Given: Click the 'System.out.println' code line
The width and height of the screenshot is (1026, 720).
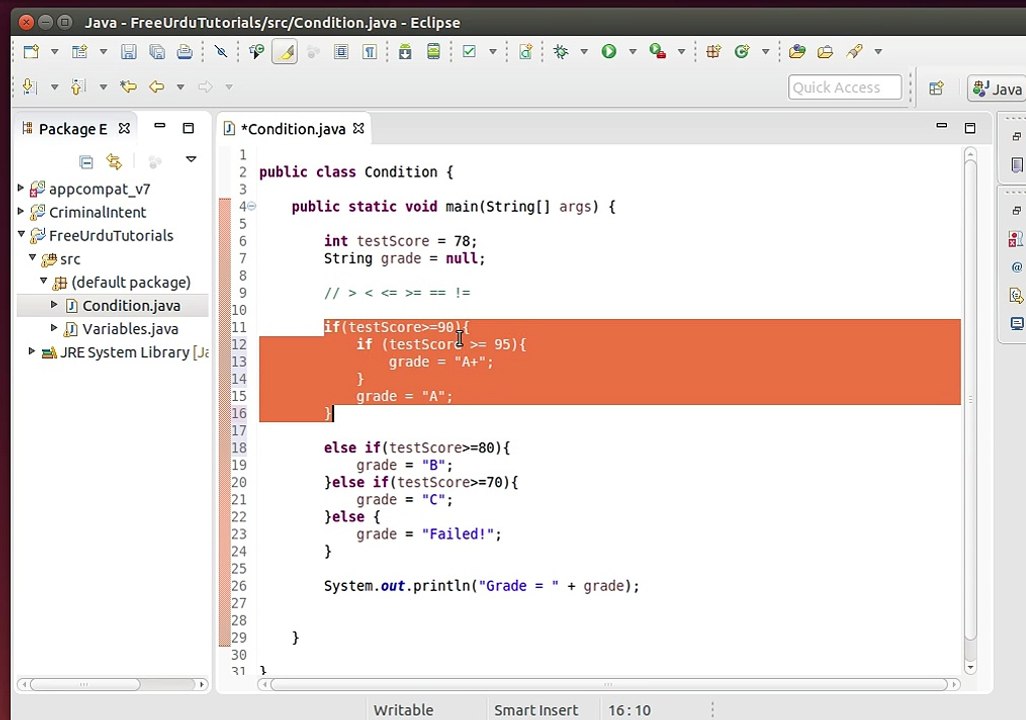Looking at the screenshot, I should pyautogui.click(x=481, y=586).
